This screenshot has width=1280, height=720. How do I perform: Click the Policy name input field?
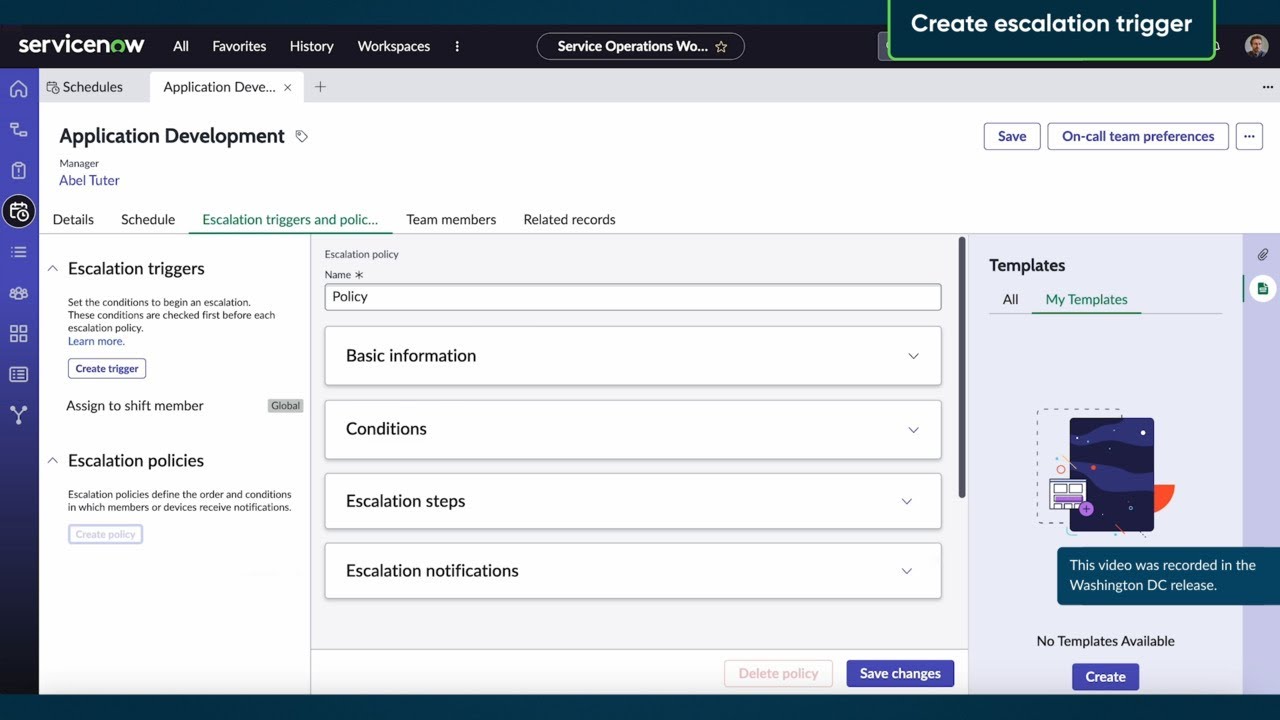(632, 296)
